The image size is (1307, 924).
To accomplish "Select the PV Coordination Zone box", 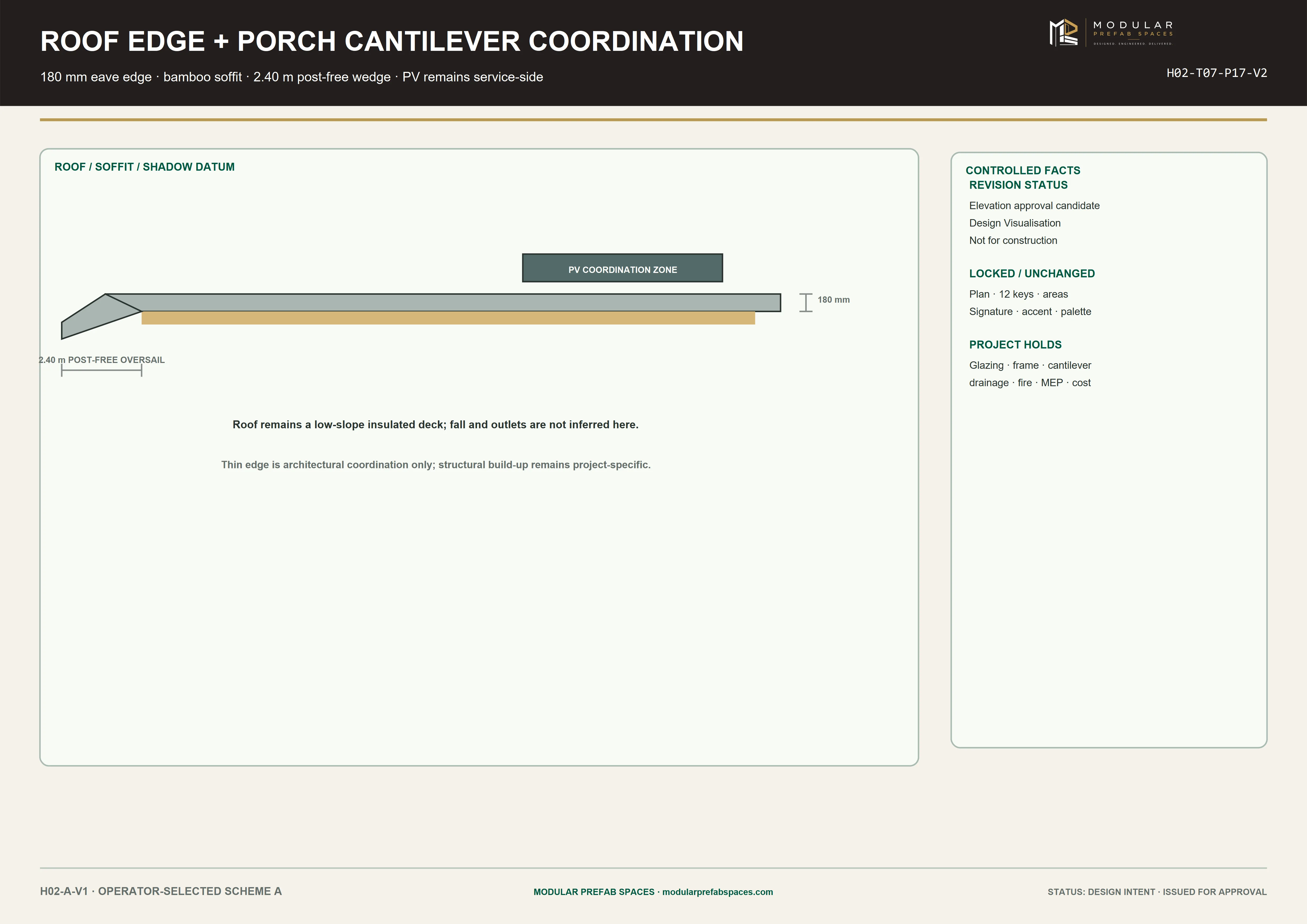I will click(x=622, y=268).
